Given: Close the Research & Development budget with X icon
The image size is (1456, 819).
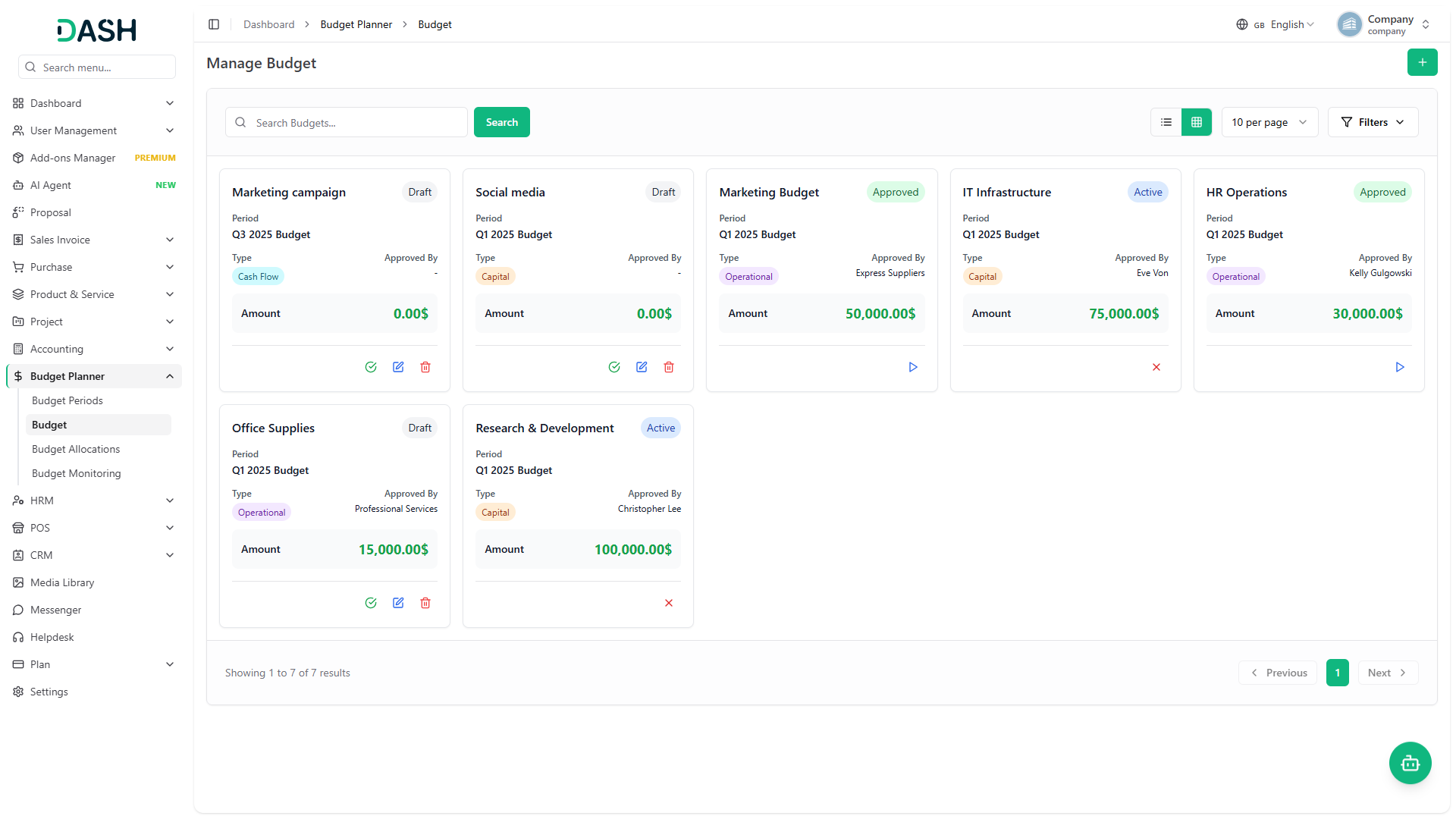Looking at the screenshot, I should point(669,603).
